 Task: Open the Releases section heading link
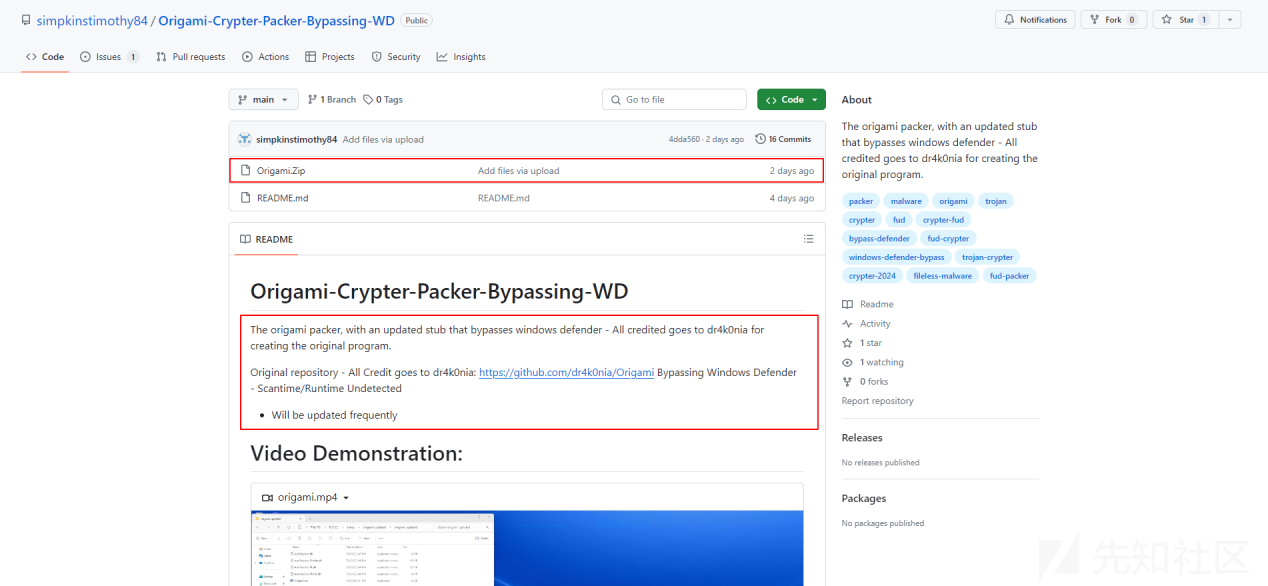[862, 438]
